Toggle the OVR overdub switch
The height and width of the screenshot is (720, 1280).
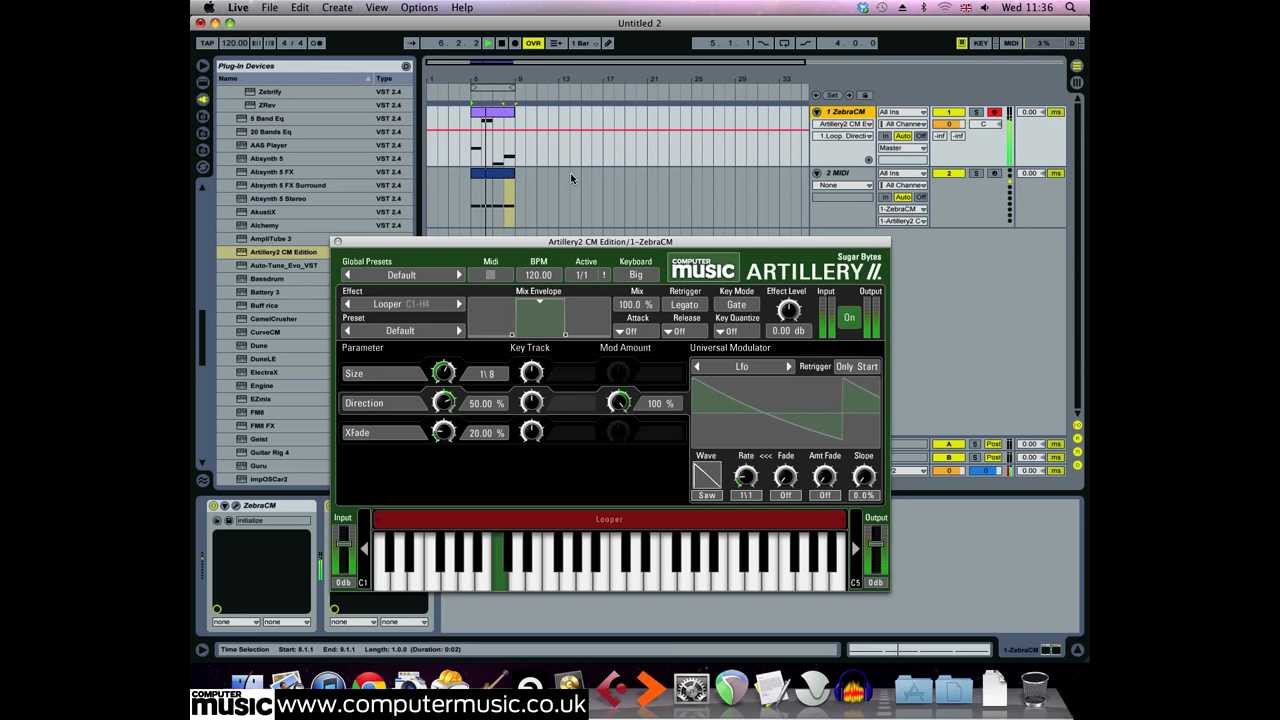pyautogui.click(x=533, y=43)
